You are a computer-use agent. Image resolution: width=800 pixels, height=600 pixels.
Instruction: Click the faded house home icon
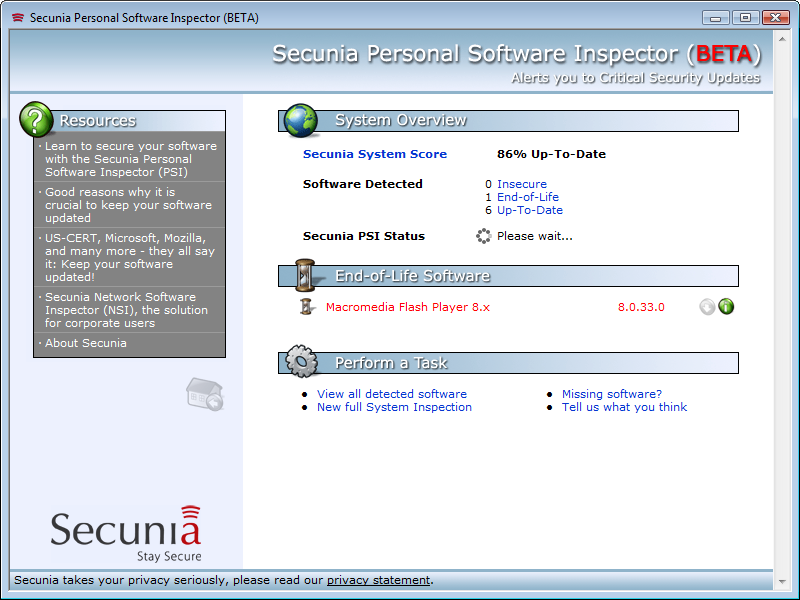pos(205,394)
